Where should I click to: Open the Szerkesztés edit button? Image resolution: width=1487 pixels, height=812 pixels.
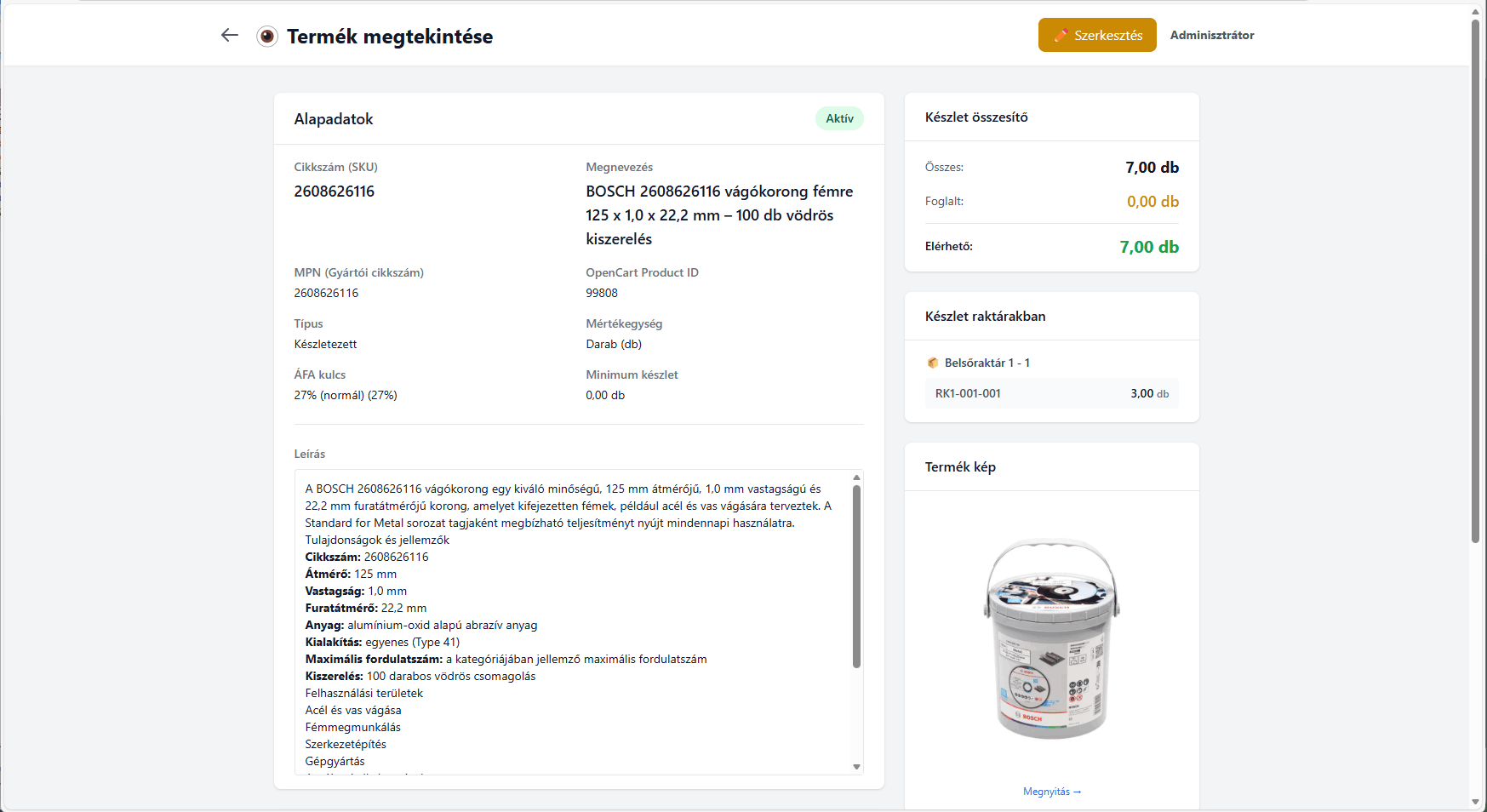point(1097,35)
